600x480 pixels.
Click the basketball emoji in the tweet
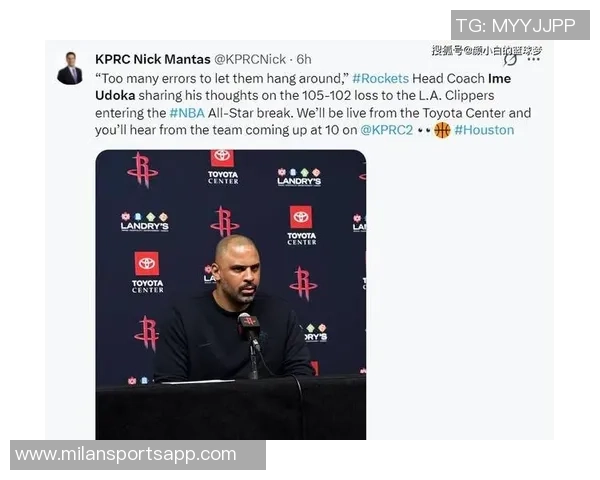442,130
